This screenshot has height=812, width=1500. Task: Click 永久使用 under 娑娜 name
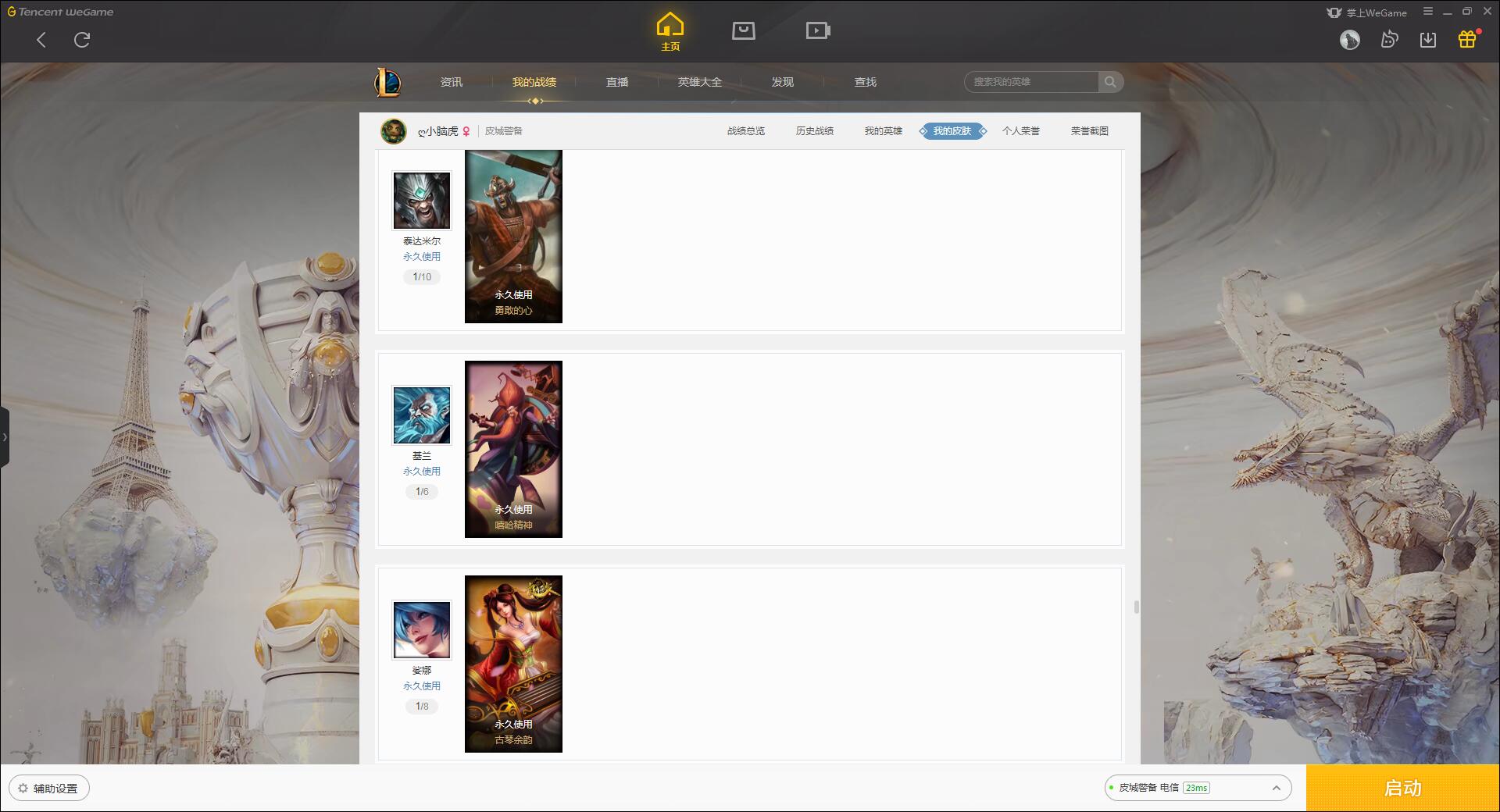422,686
